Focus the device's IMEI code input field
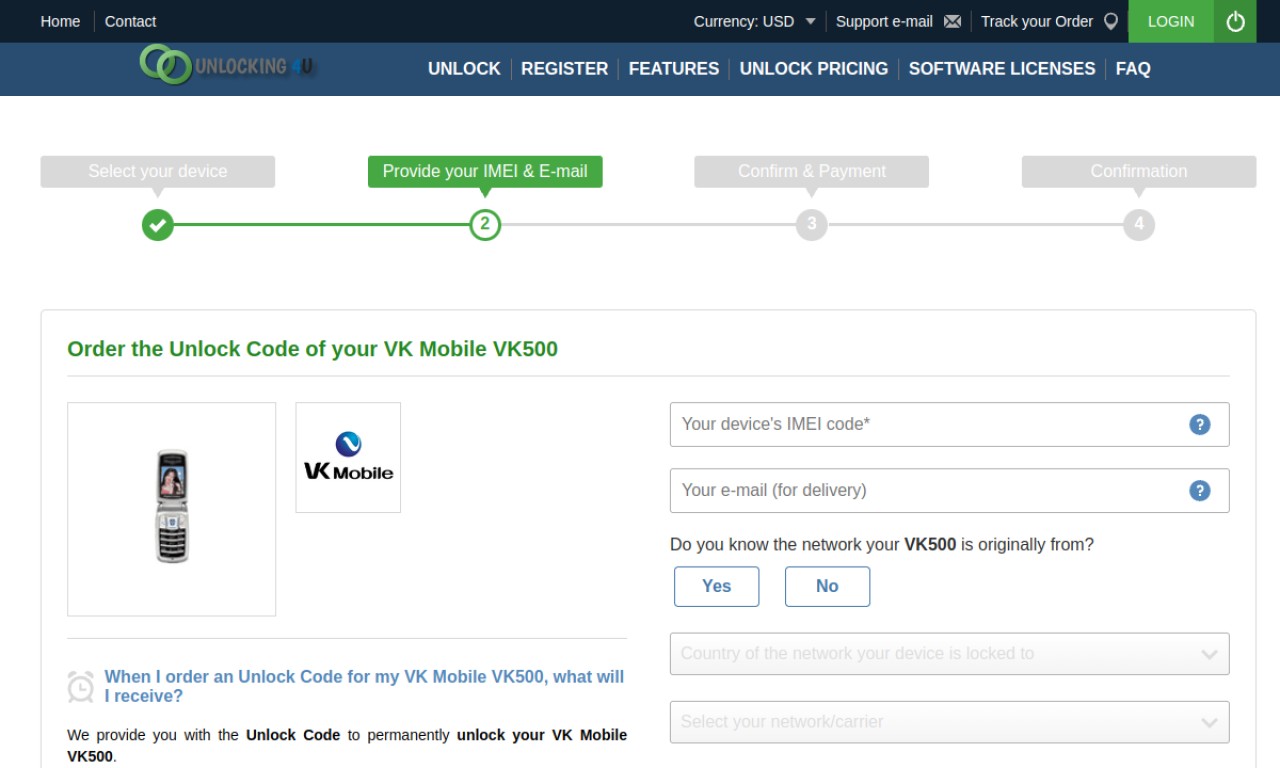This screenshot has width=1280, height=768. click(x=949, y=424)
